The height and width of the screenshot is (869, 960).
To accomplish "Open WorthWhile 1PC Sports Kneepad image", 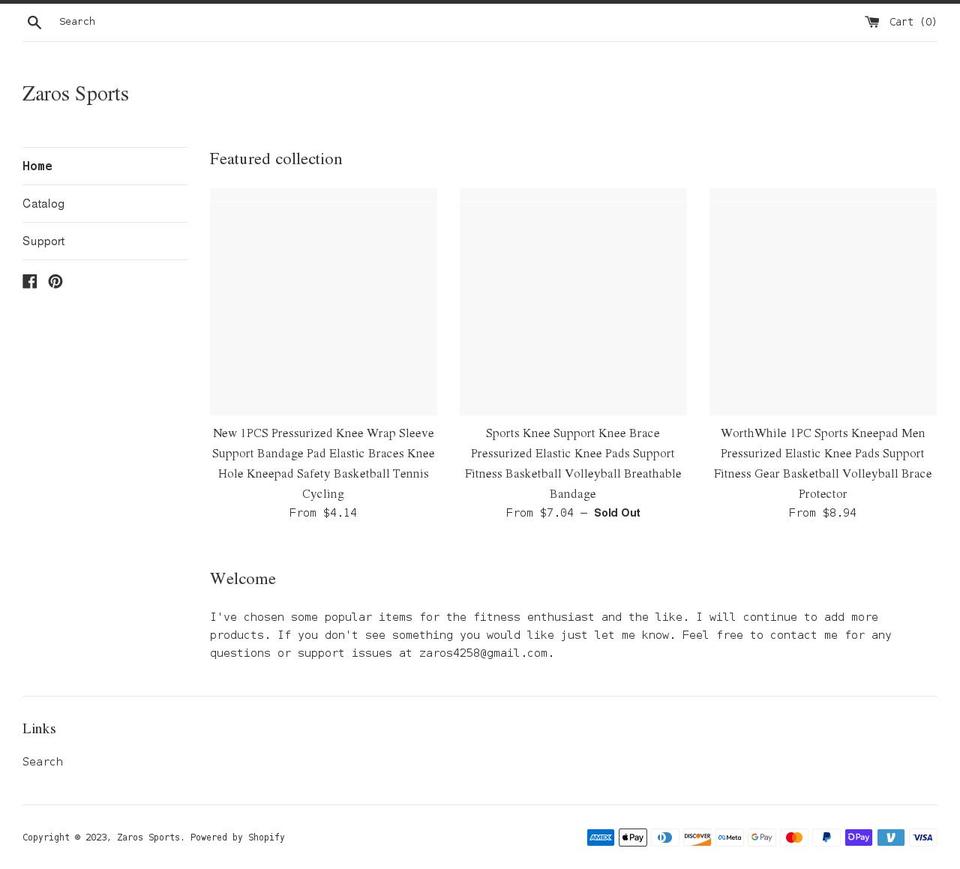I will [x=823, y=302].
